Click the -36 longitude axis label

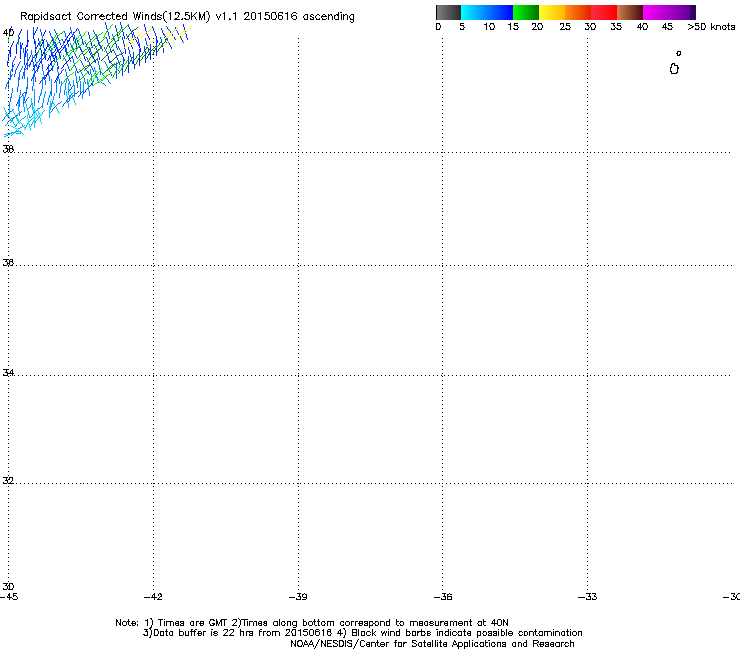tap(443, 597)
